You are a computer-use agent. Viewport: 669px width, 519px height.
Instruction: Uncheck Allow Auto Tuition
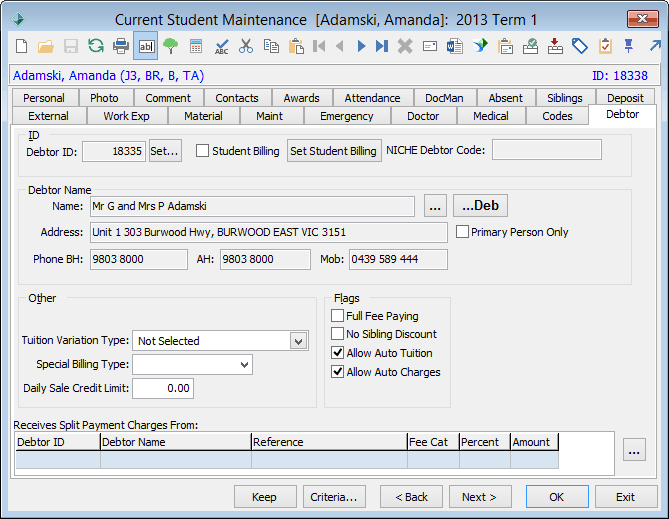point(337,353)
